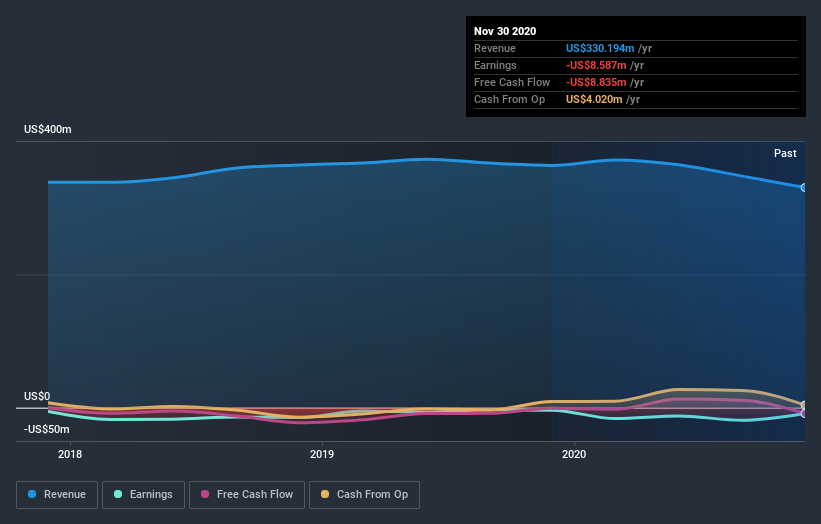Click the pink Free Cash Flow legend dot
The width and height of the screenshot is (821, 524).
(205, 494)
